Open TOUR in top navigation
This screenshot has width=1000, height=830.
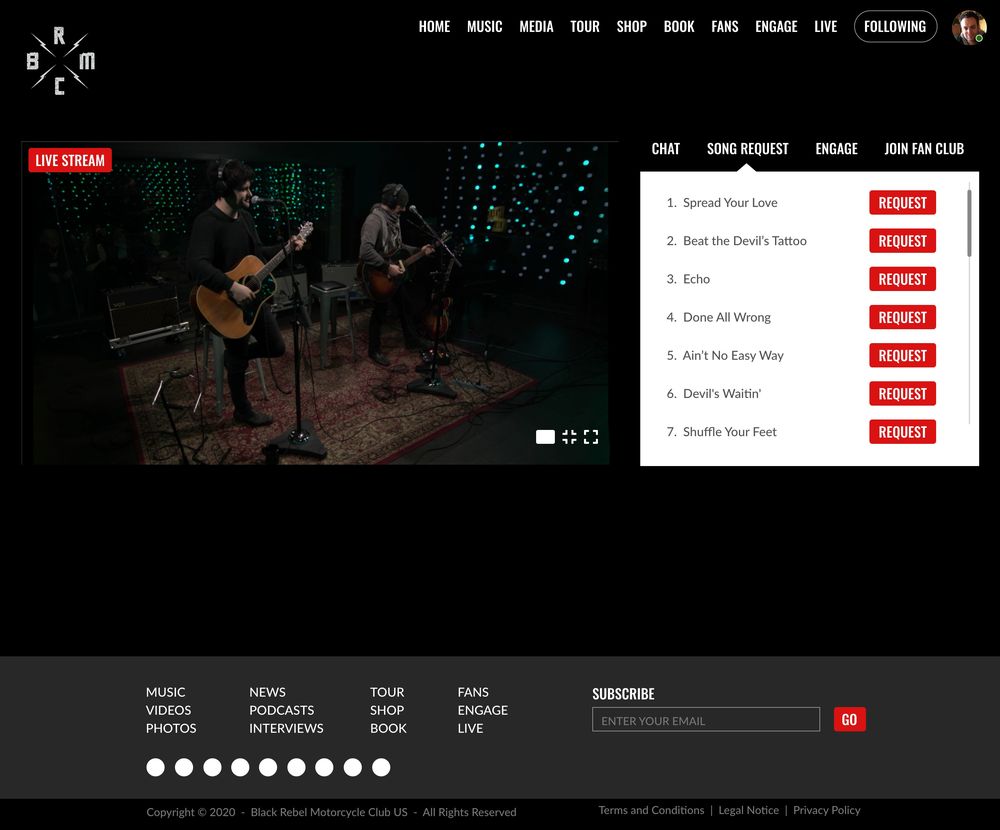point(585,26)
